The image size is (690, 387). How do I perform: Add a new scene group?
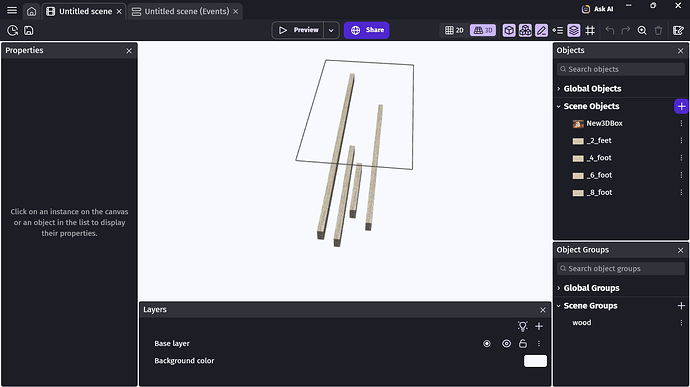click(681, 306)
